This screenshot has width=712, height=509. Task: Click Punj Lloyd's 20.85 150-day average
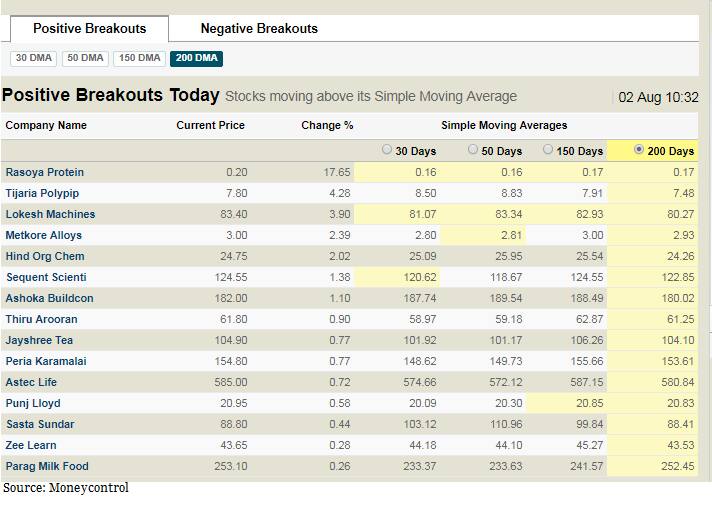pos(589,403)
